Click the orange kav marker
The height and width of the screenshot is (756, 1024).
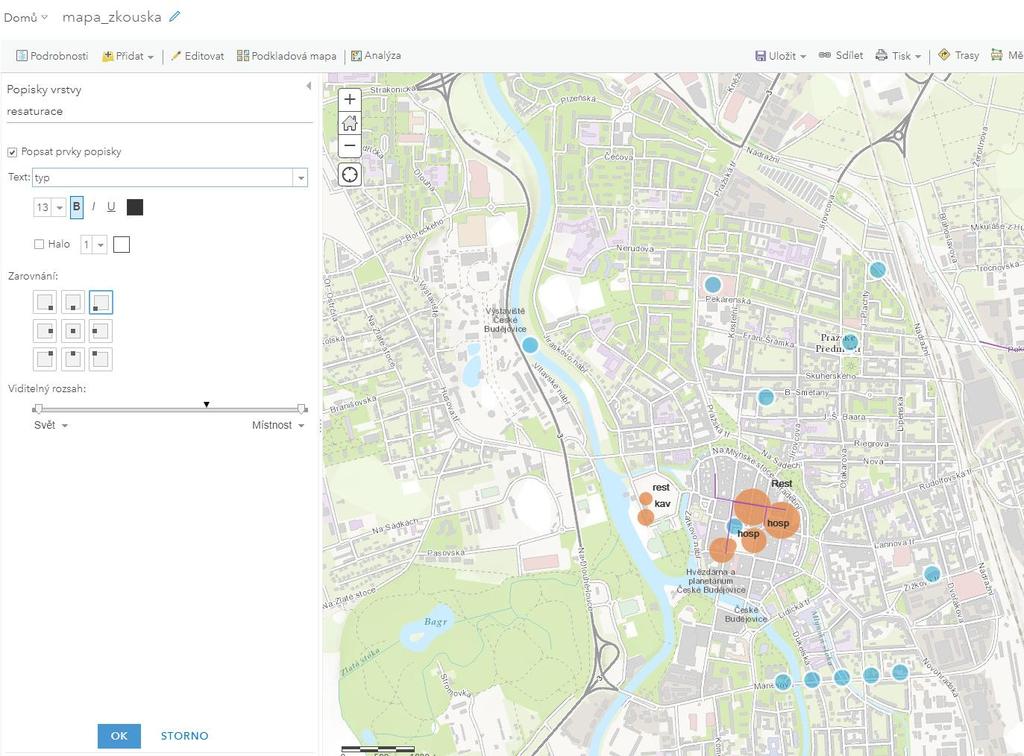645,518
